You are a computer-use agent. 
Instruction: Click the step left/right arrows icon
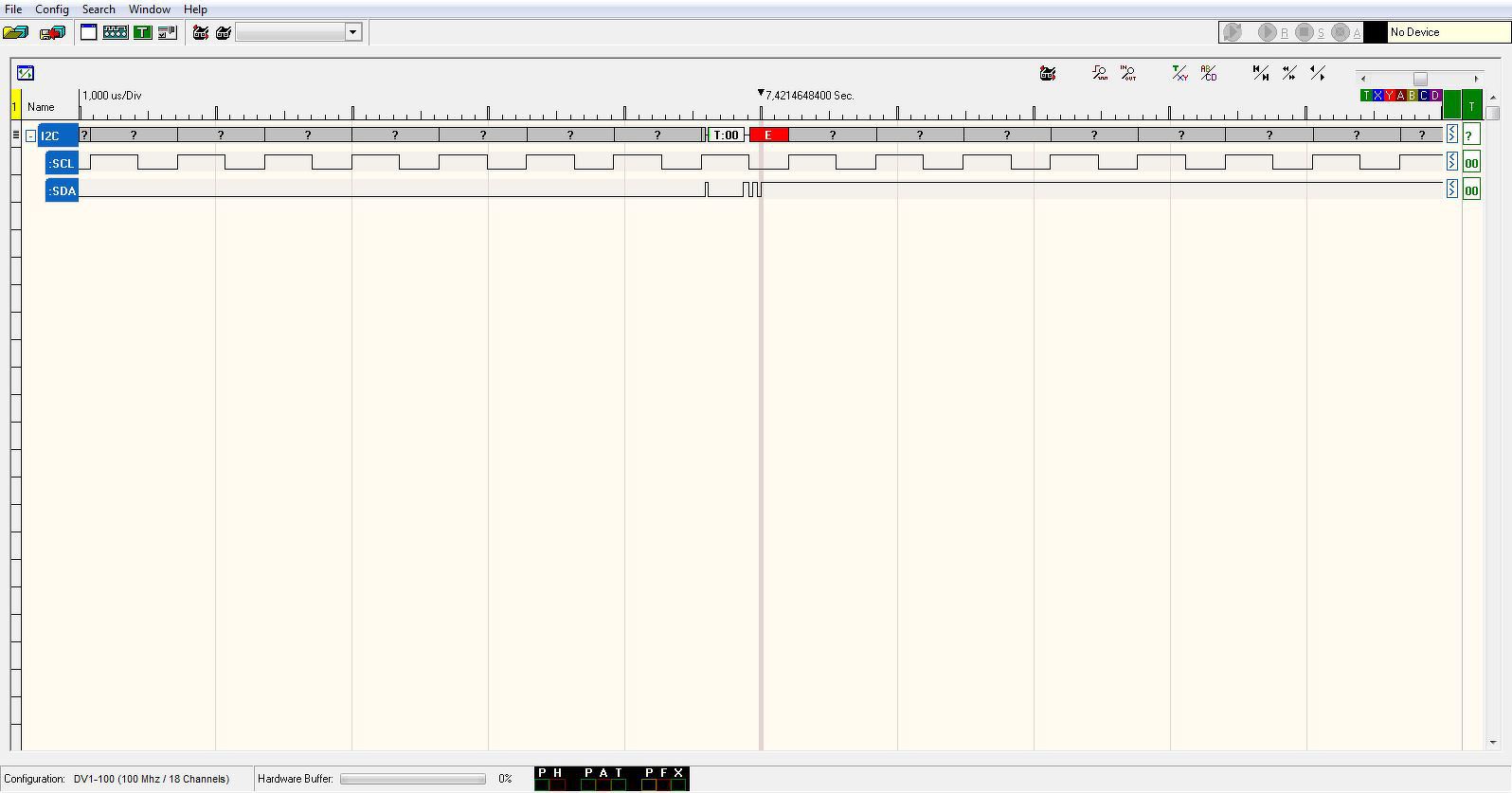tap(1317, 73)
